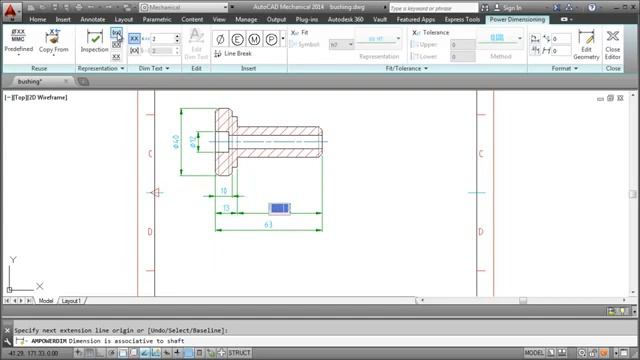Insert the circled P symbol

click(x=271, y=39)
